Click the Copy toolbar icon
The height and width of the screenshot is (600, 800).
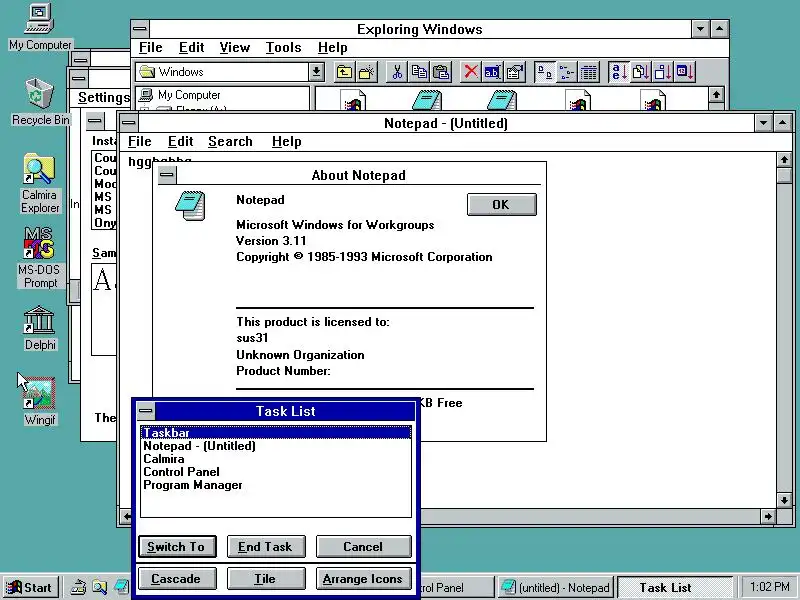(x=419, y=72)
